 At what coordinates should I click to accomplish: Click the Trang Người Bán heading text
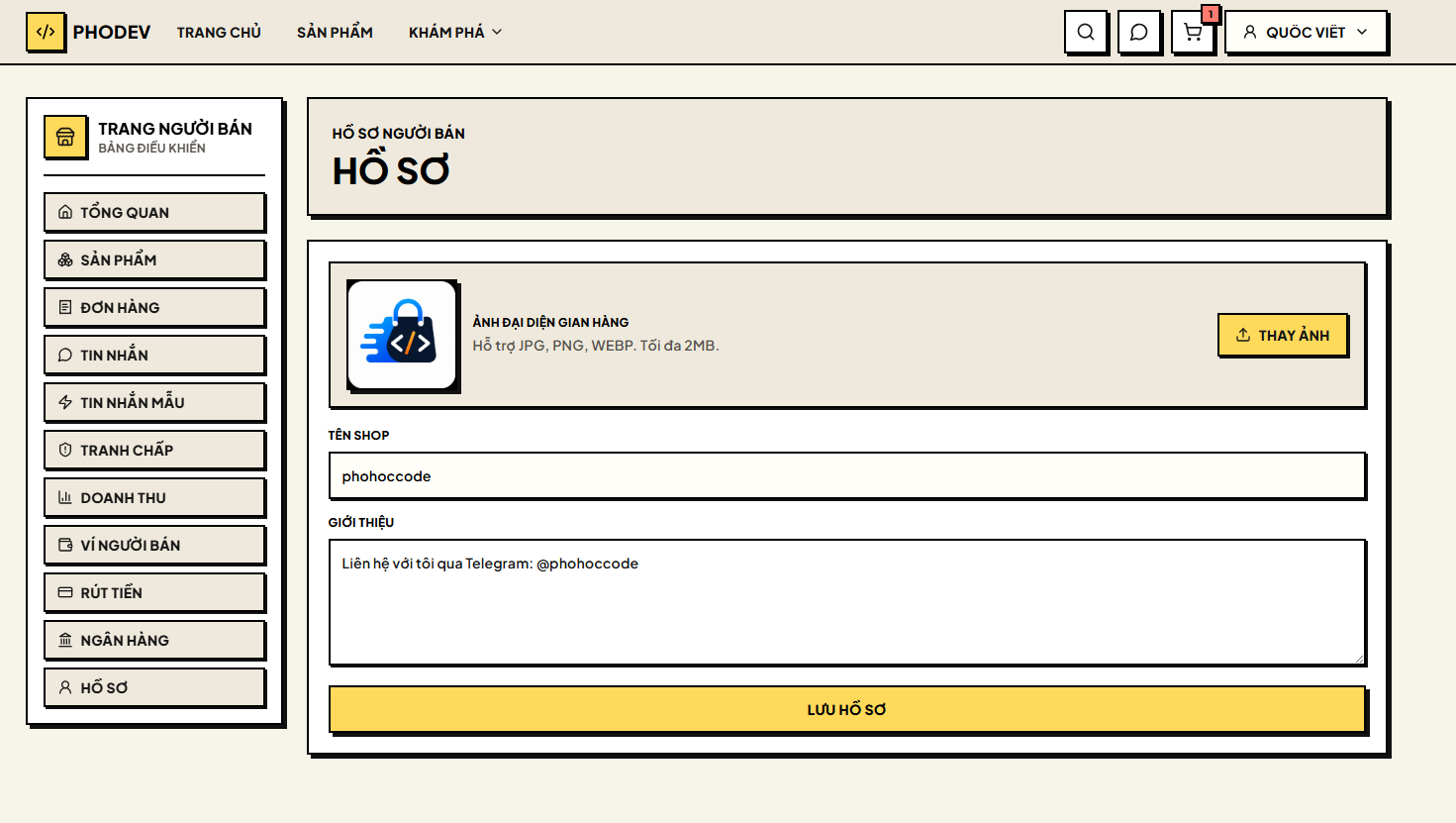click(x=175, y=129)
